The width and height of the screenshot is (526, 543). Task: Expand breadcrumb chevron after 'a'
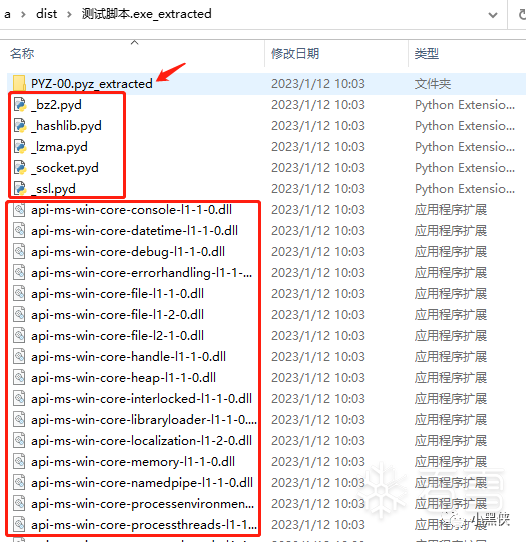pos(23,15)
